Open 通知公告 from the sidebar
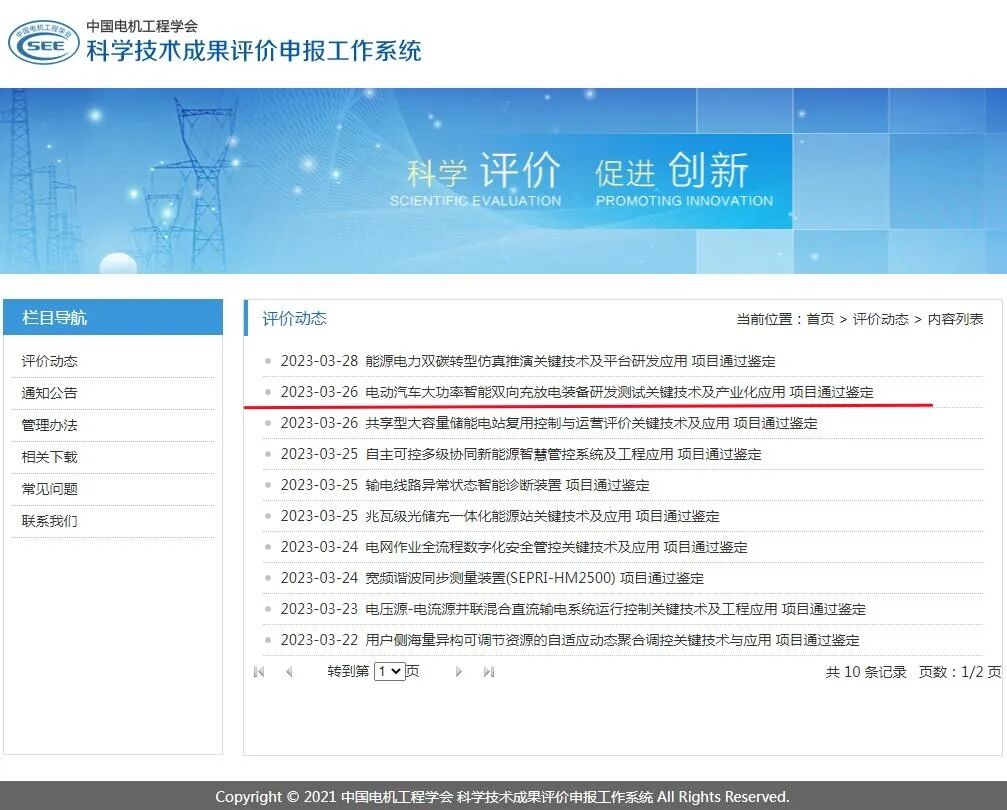This screenshot has width=1007, height=810. coord(48,392)
